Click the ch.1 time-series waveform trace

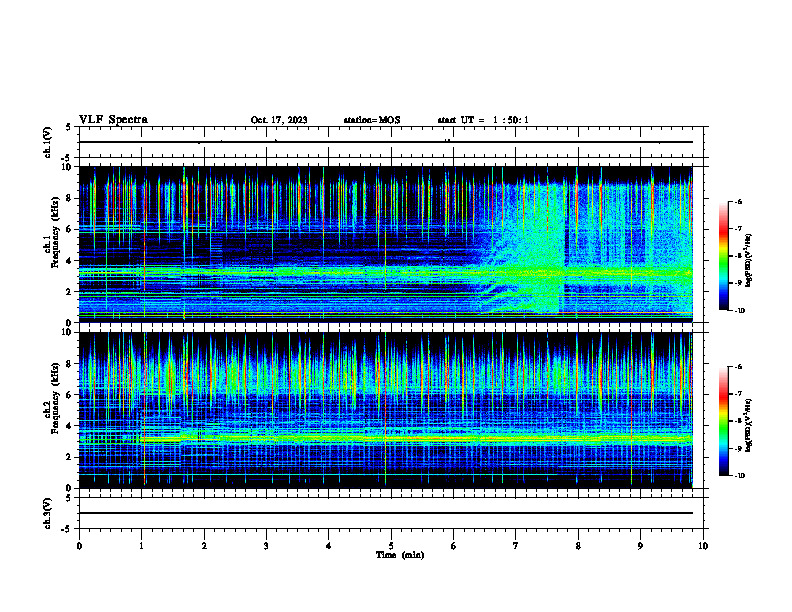coord(386,142)
